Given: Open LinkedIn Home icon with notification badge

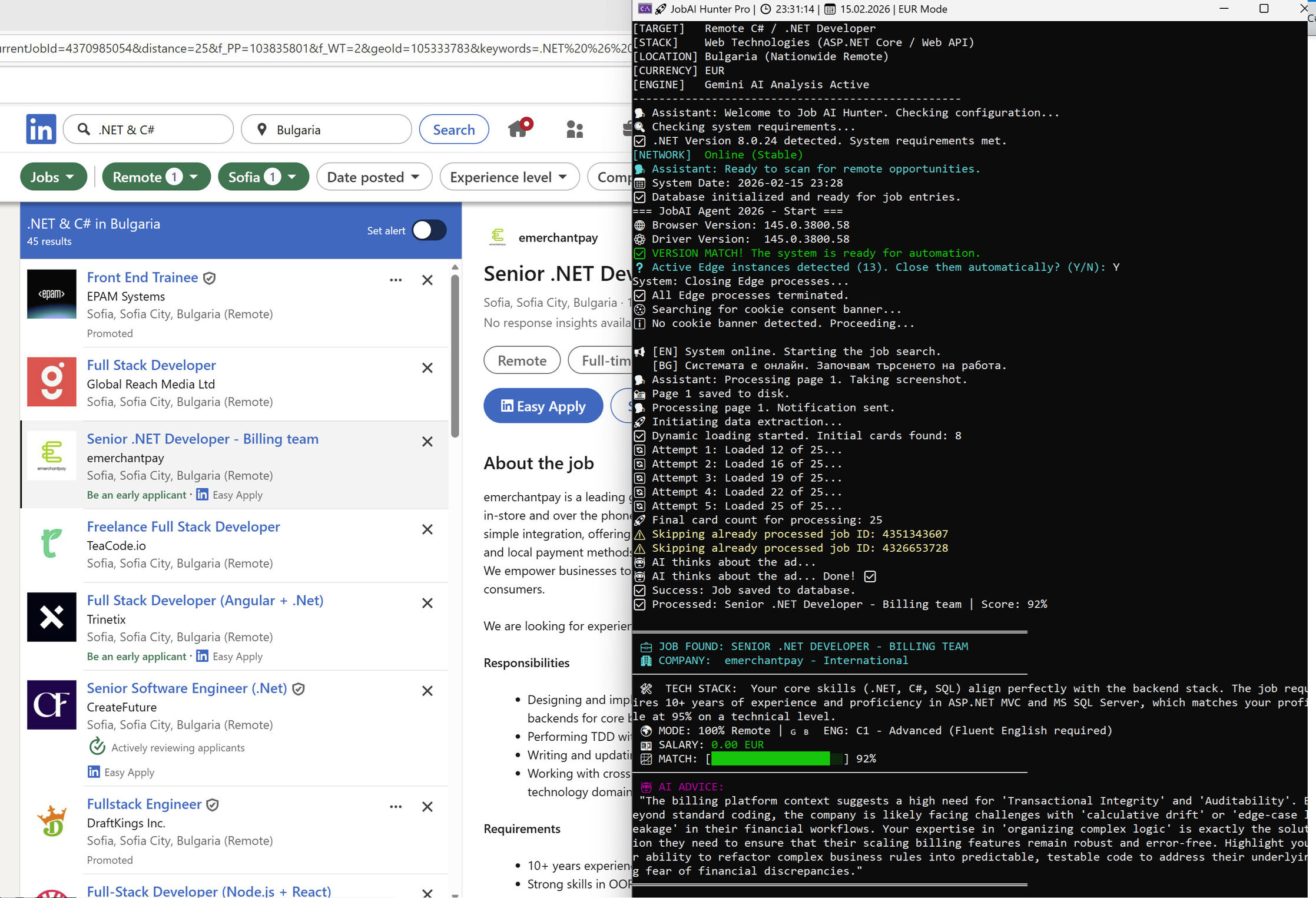Looking at the screenshot, I should click(519, 128).
